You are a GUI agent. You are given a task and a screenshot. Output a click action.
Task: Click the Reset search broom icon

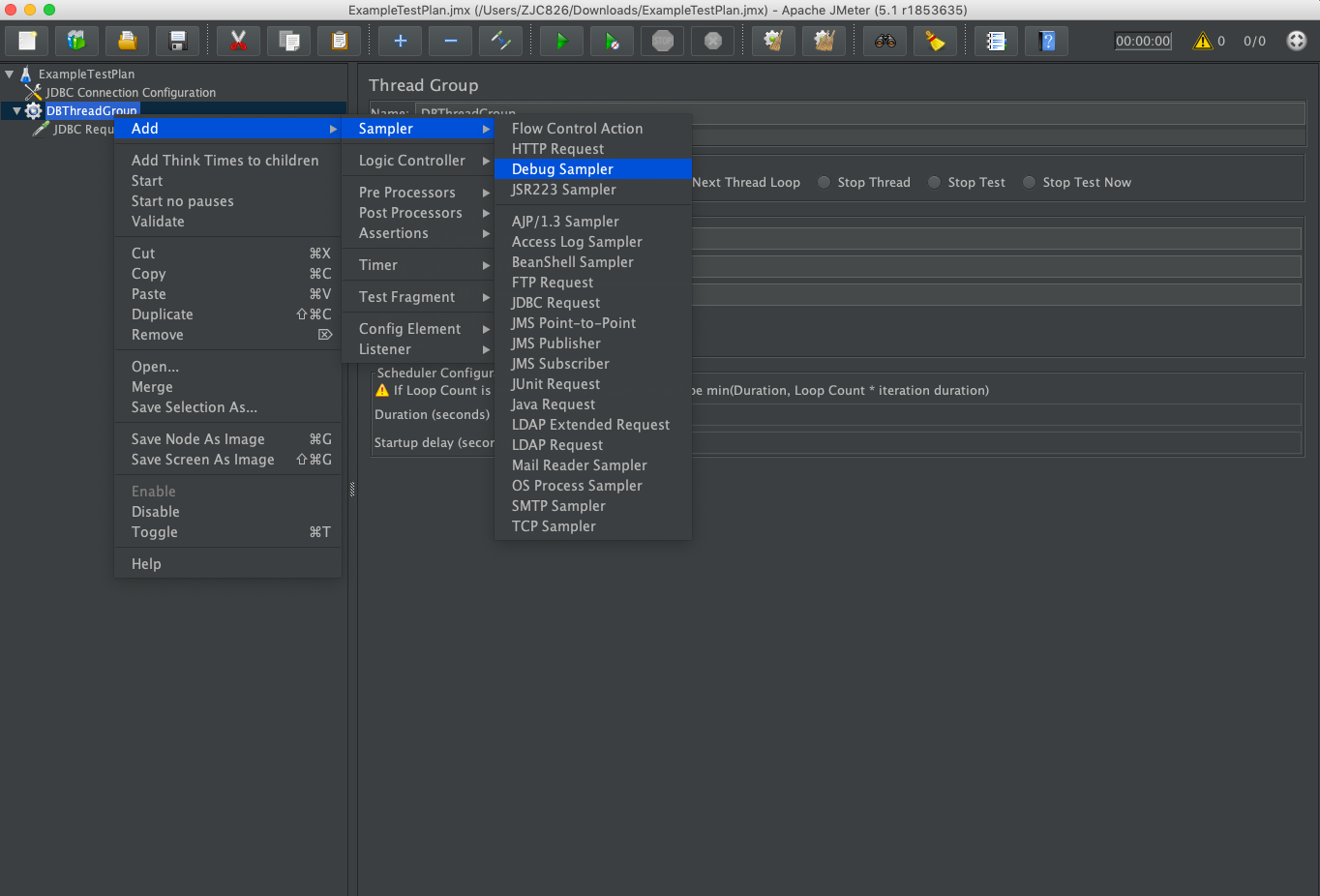pyautogui.click(x=935, y=41)
